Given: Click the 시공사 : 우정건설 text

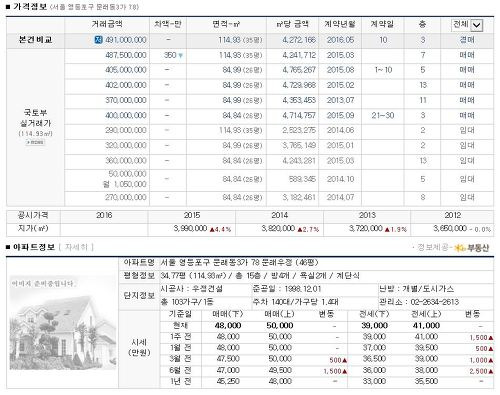Looking at the screenshot, I should click(x=192, y=289).
